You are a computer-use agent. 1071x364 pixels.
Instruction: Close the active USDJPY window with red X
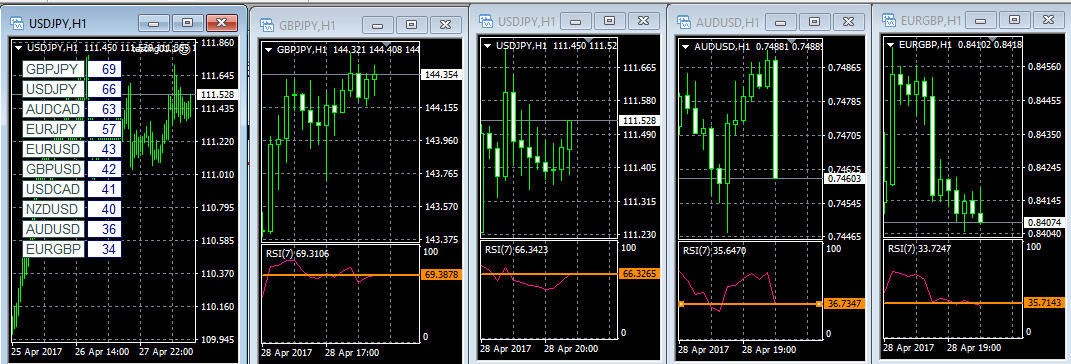tap(221, 23)
